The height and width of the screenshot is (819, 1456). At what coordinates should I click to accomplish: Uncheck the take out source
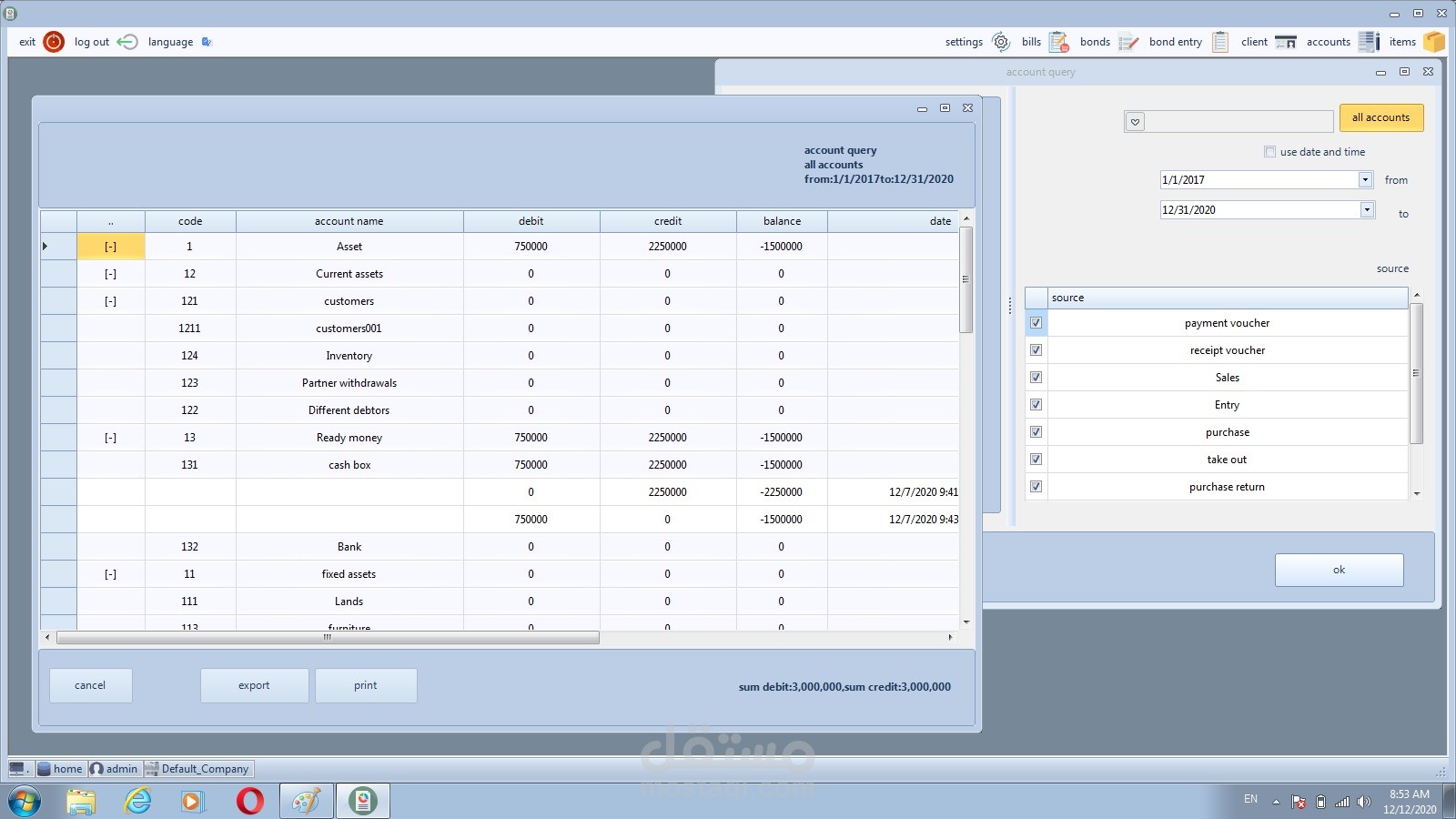pos(1036,460)
